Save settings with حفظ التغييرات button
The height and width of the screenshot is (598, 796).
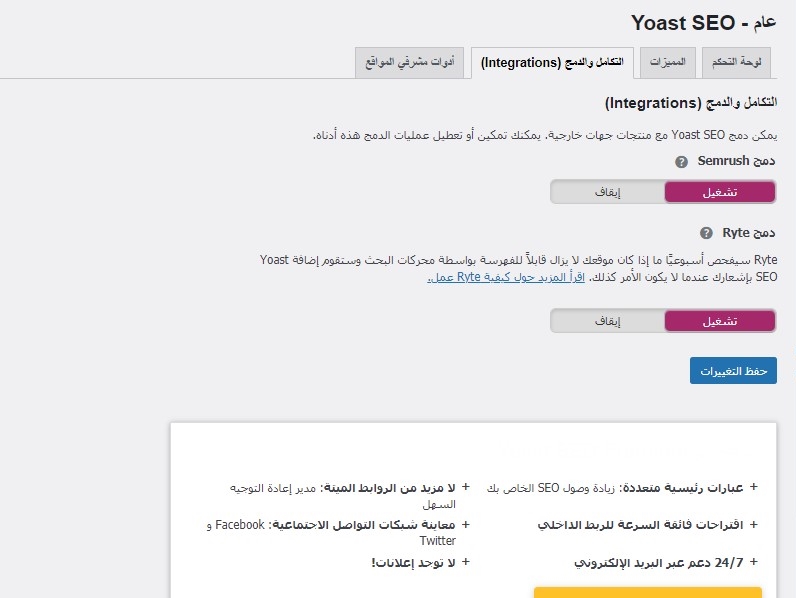pyautogui.click(x=733, y=370)
